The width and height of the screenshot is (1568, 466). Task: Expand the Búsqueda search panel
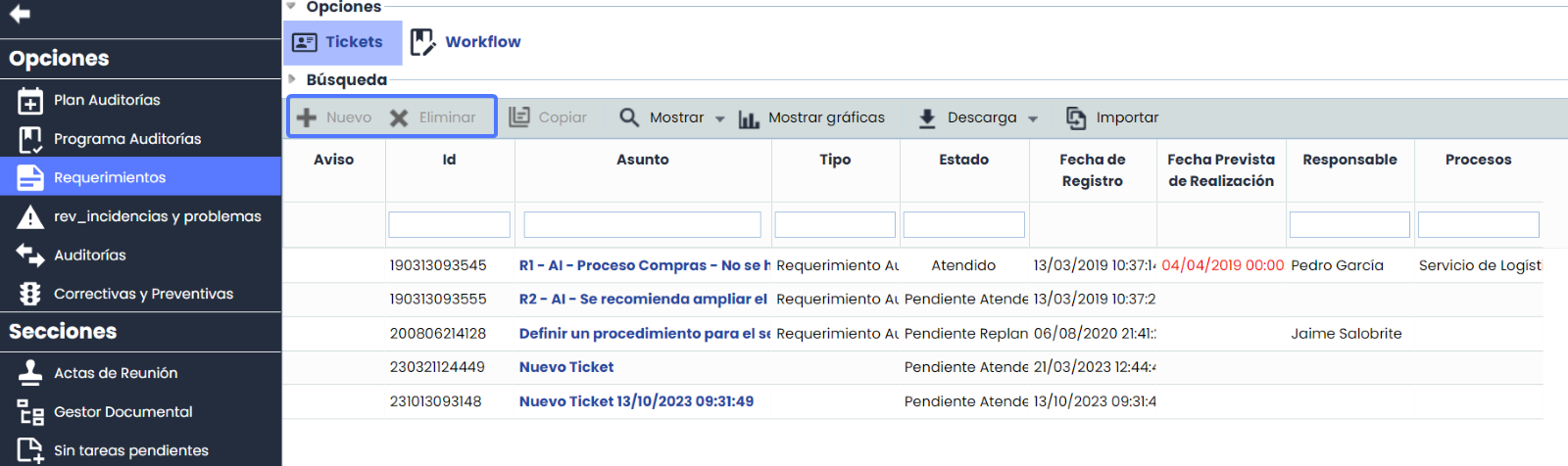pyautogui.click(x=292, y=79)
